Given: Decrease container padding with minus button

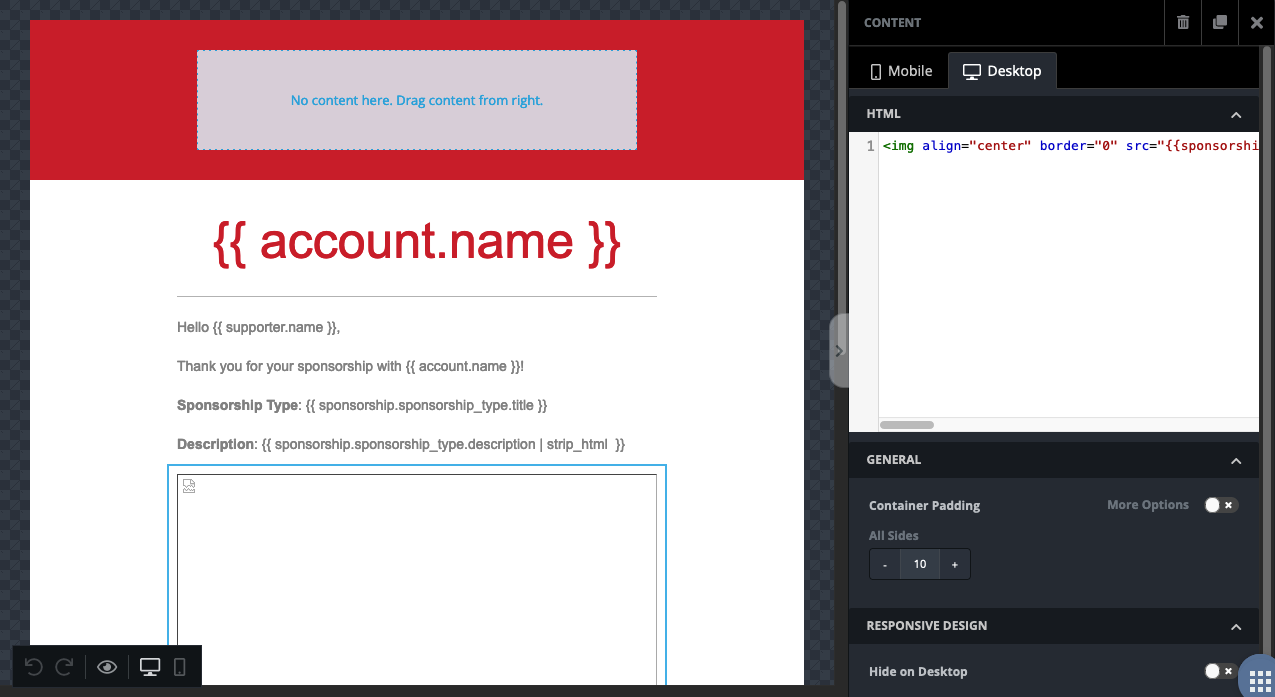Looking at the screenshot, I should tap(885, 564).
